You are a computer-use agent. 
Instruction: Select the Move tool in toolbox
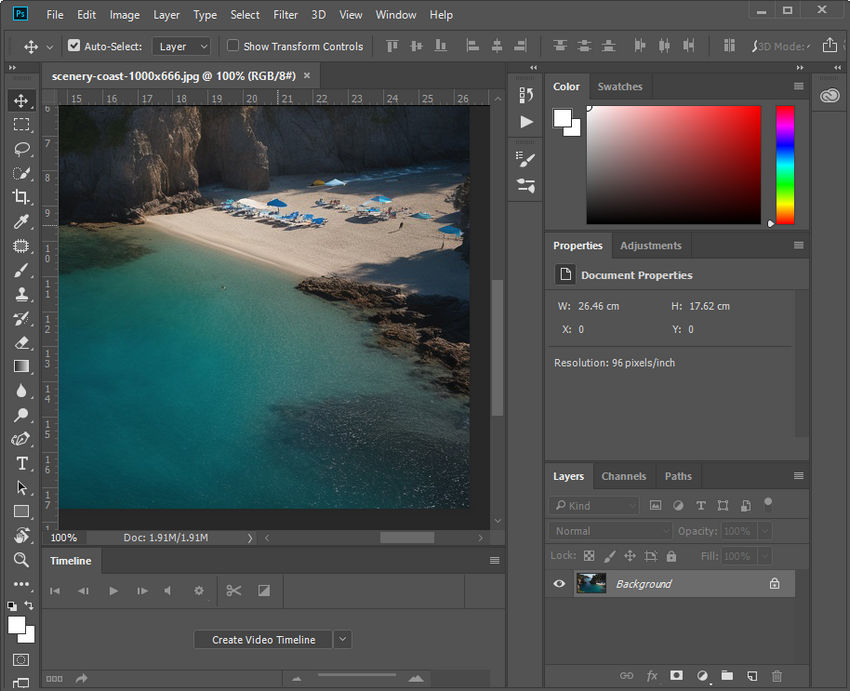click(21, 101)
